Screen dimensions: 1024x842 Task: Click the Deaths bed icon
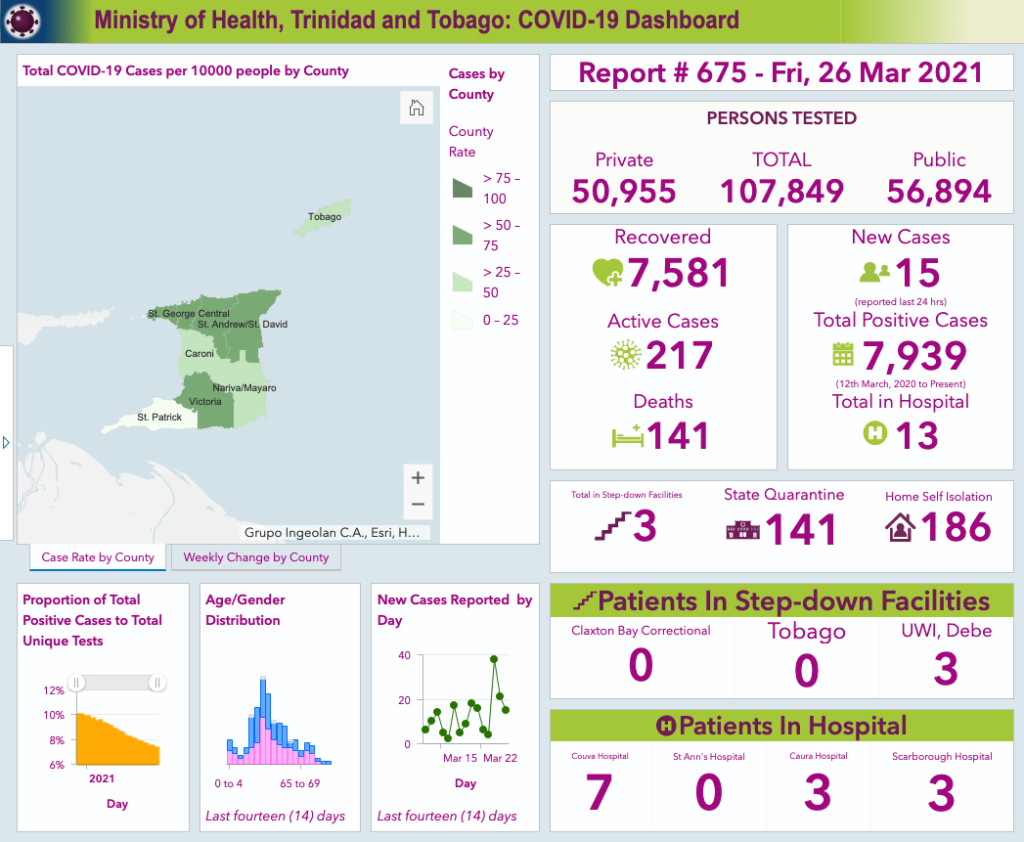tap(628, 436)
